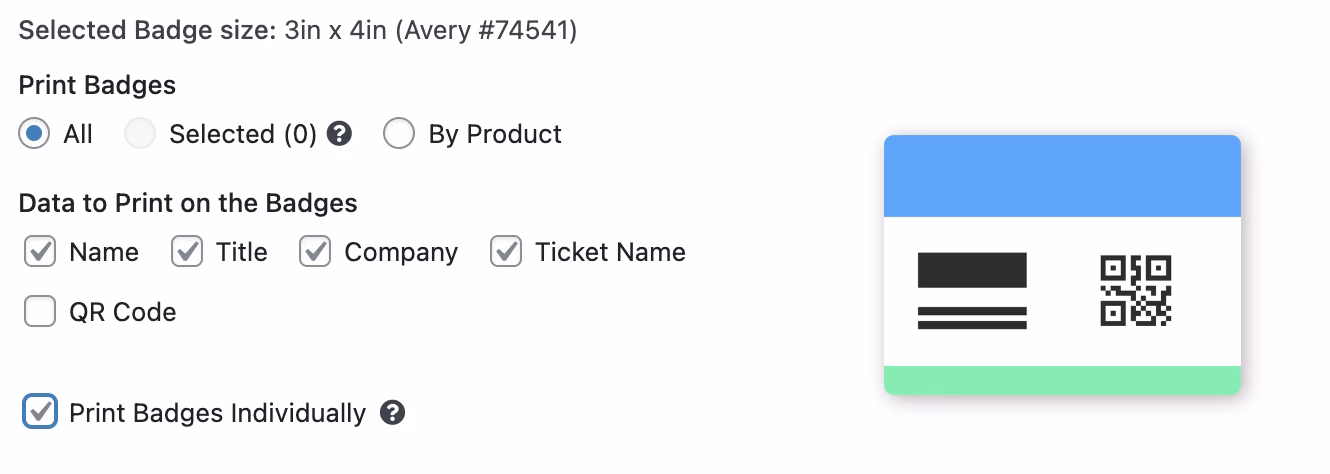Click the help icon beside Selected (0)

(x=340, y=134)
